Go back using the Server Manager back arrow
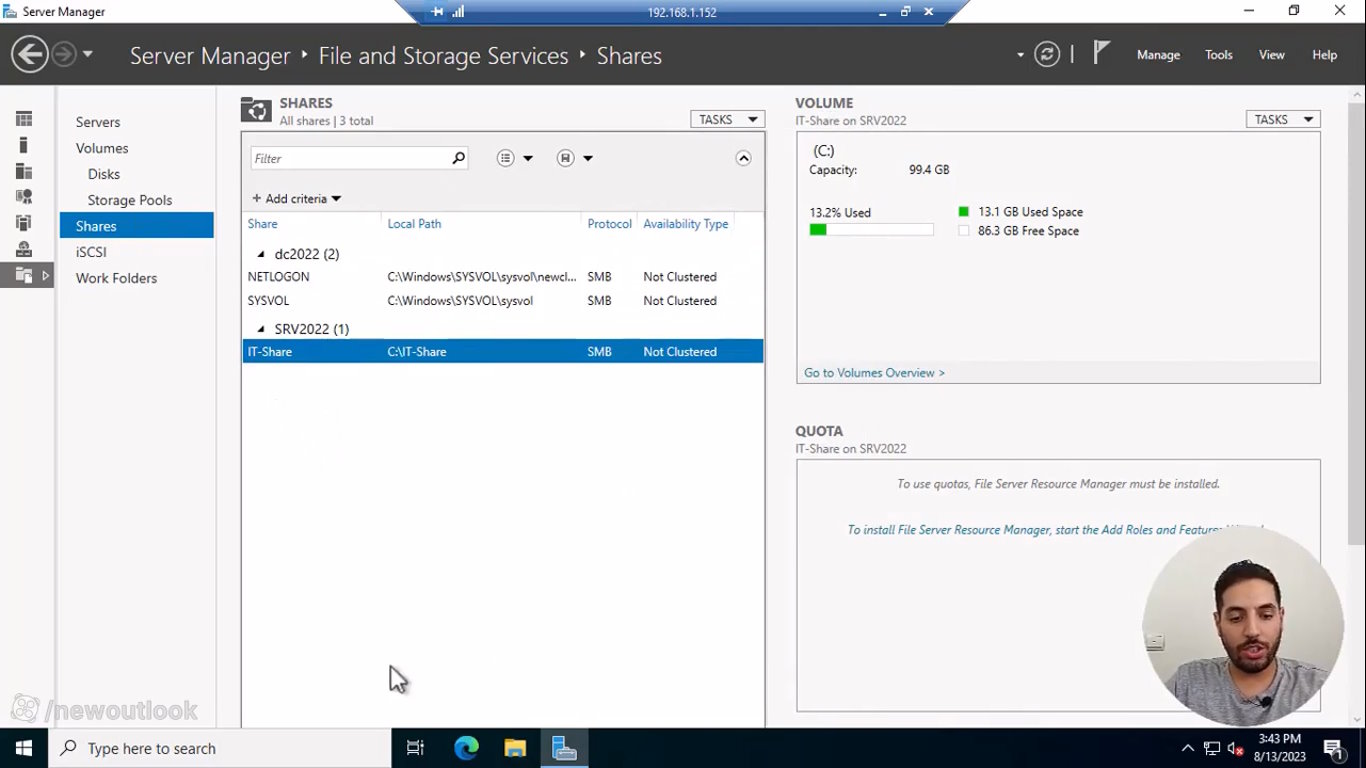This screenshot has height=768, width=1366. [30, 54]
